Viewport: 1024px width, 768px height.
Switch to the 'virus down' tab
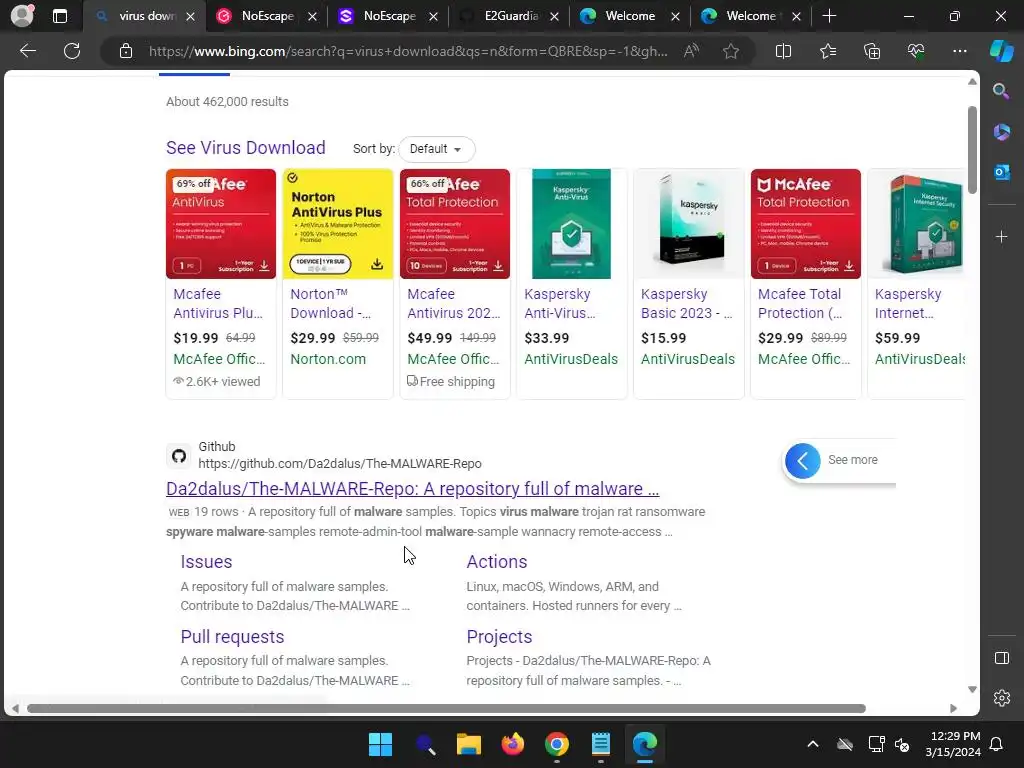point(144,16)
